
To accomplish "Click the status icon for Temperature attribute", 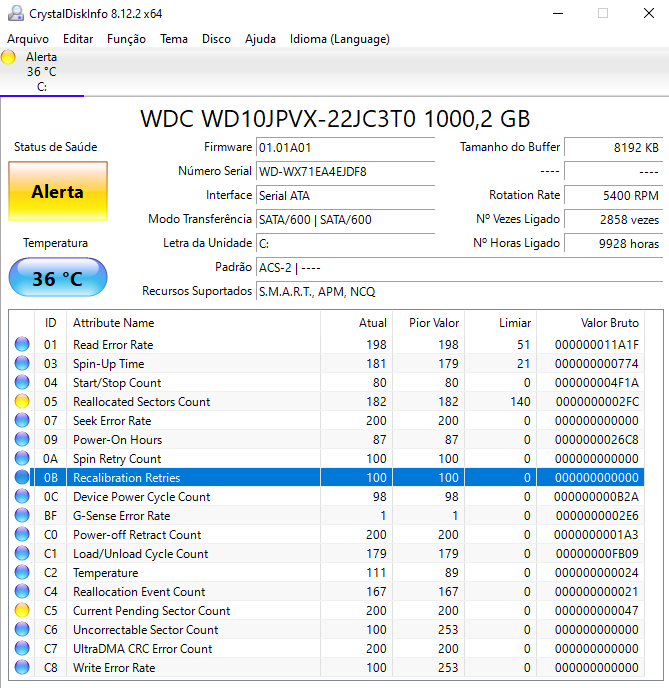I will pos(22,573).
